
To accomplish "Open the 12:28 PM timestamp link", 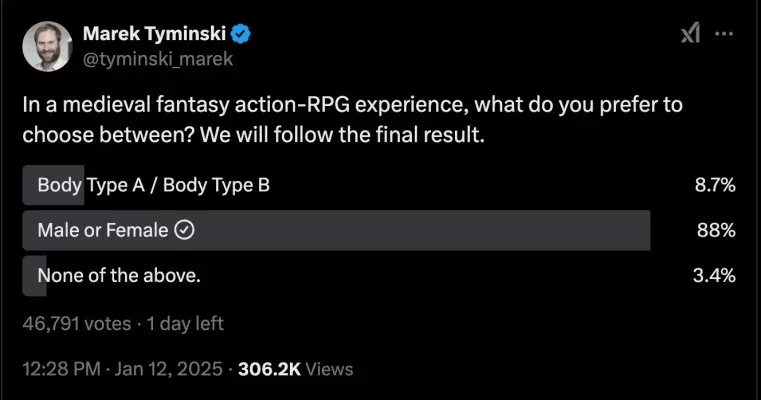I will pos(62,369).
